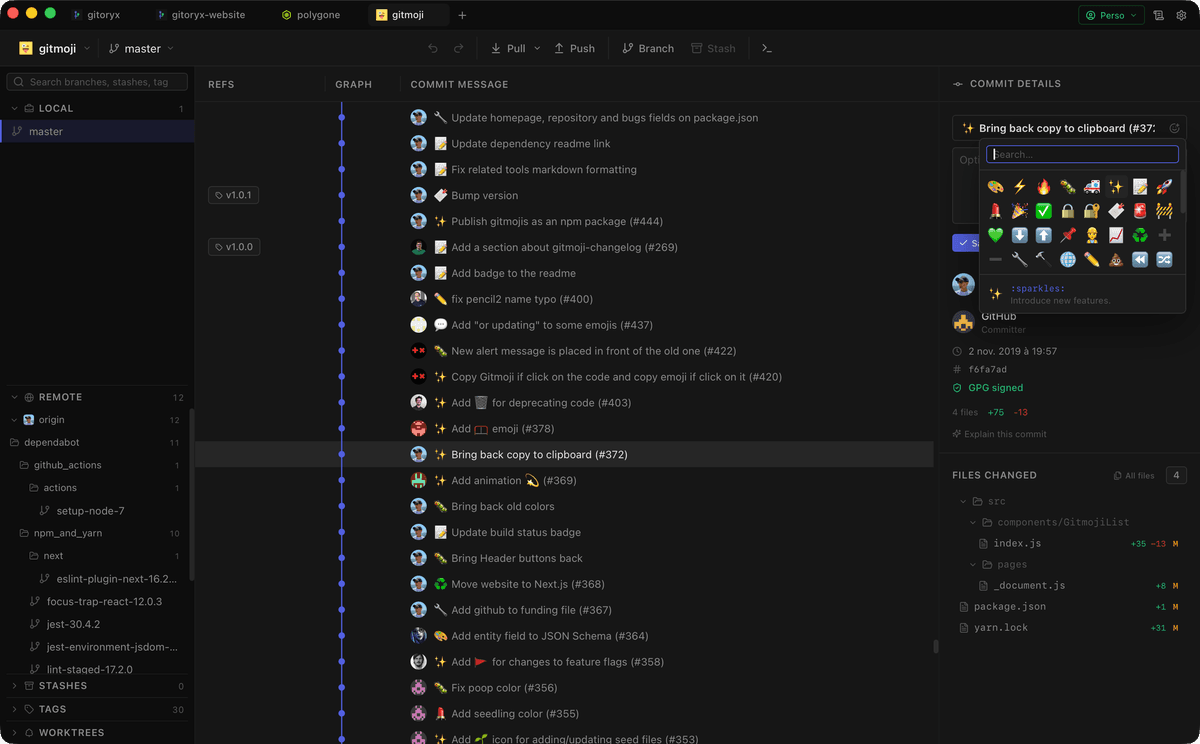The image size is (1200, 744).
Task: Collapse the LOCAL branches section
Action: (15, 108)
